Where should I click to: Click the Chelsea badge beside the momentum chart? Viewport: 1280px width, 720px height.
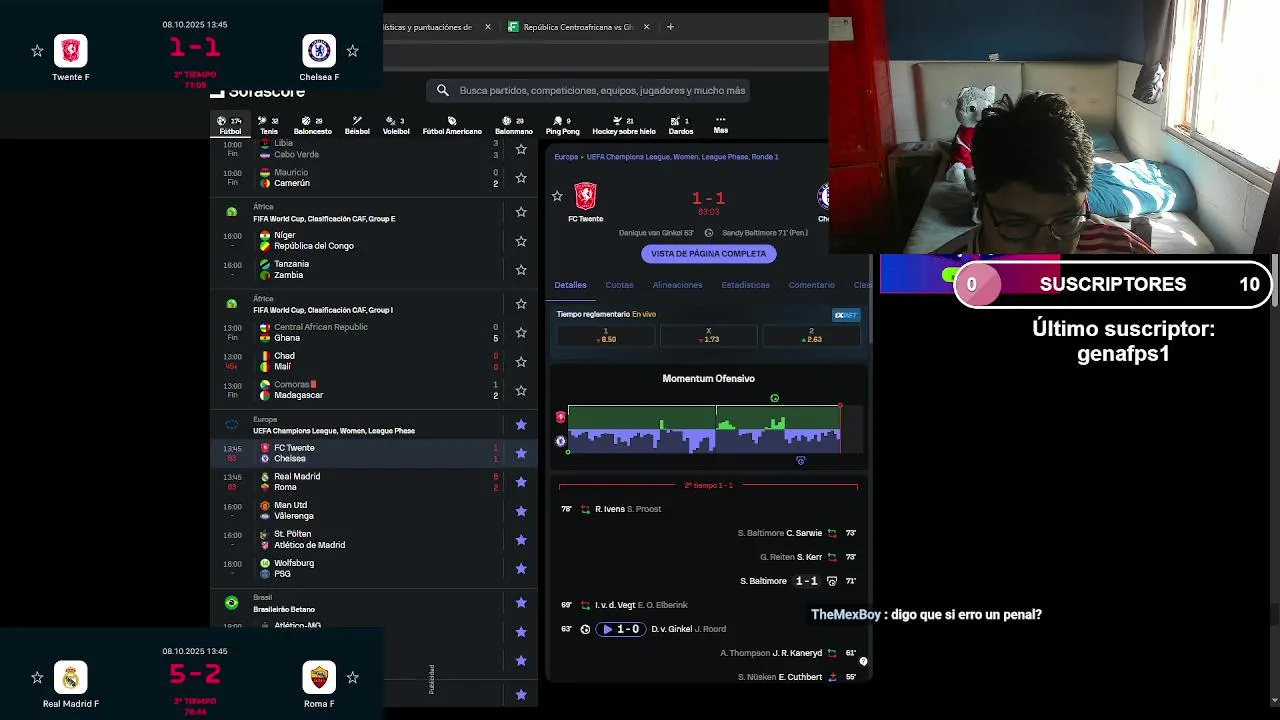560,441
